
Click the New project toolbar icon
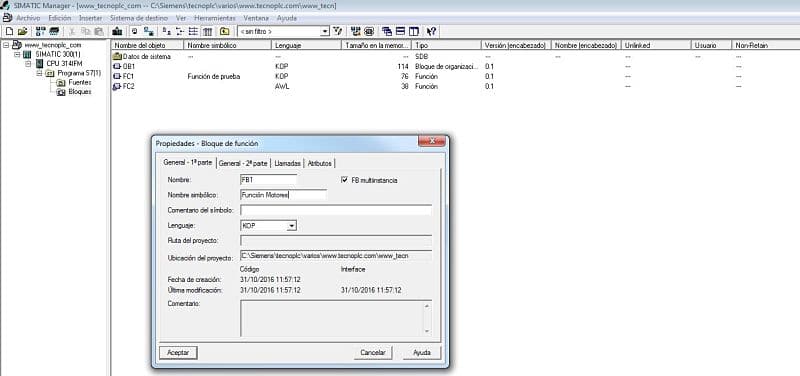pos(9,31)
